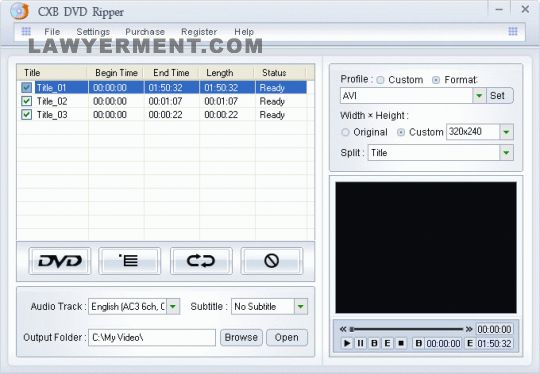Viewport: 540px width, 374px height.
Task: Select the Title_02 row name
Action: 52,101
